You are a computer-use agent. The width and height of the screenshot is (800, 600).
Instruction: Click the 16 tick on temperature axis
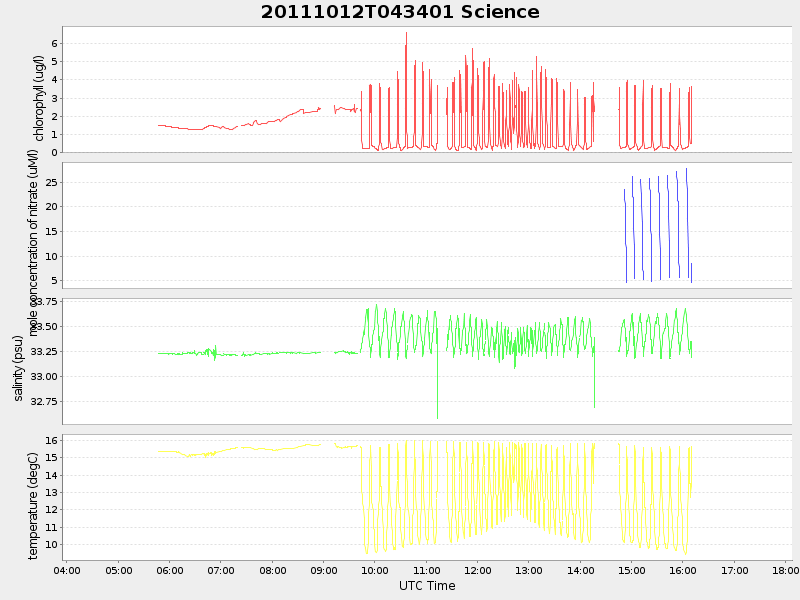point(51,440)
